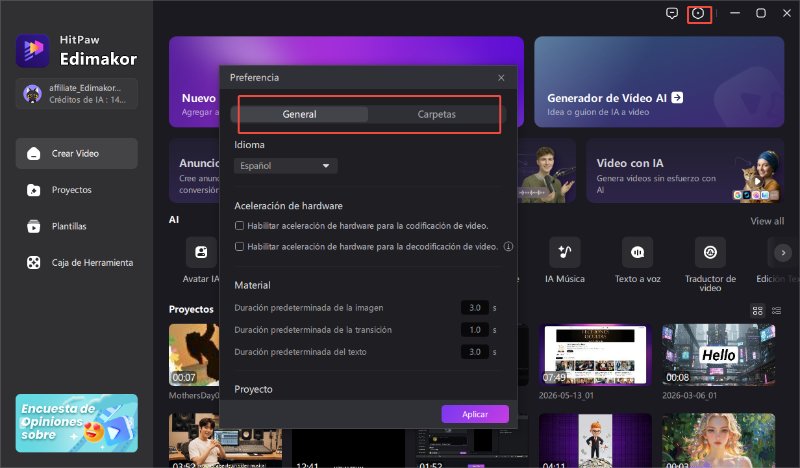The image size is (800, 468).
Task: Expand more AI tools with right chevron
Action: 783,253
